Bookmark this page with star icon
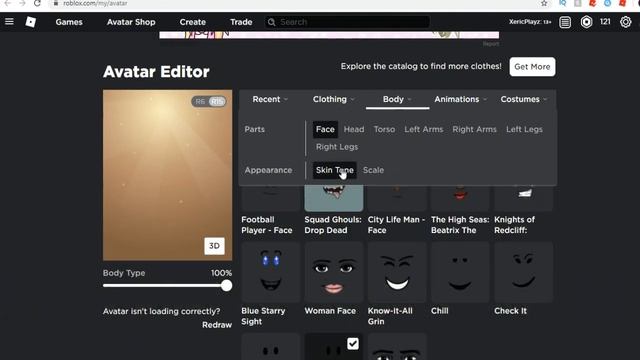 coord(544,3)
